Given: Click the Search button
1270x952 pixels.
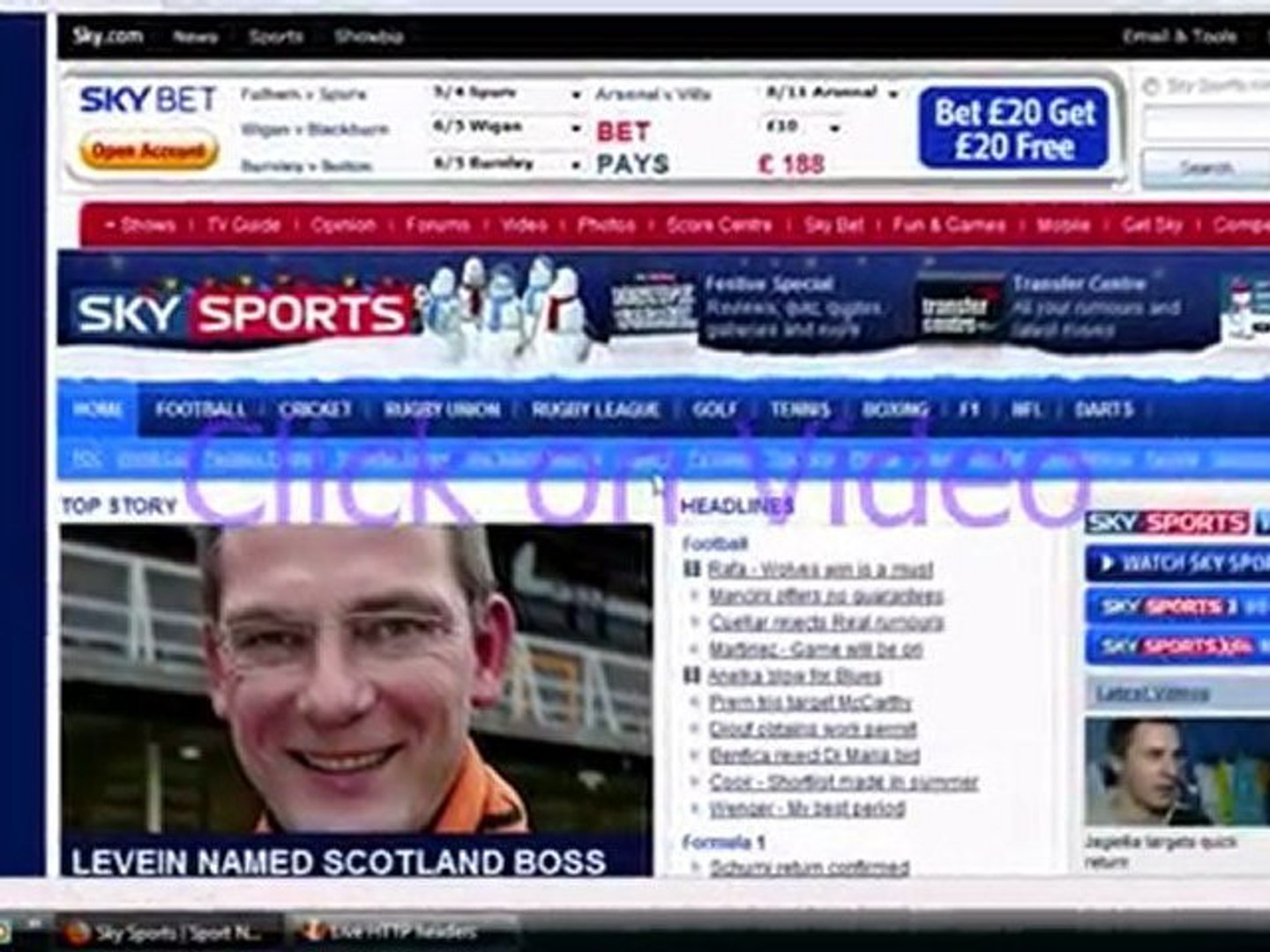Looking at the screenshot, I should pyautogui.click(x=1206, y=167).
